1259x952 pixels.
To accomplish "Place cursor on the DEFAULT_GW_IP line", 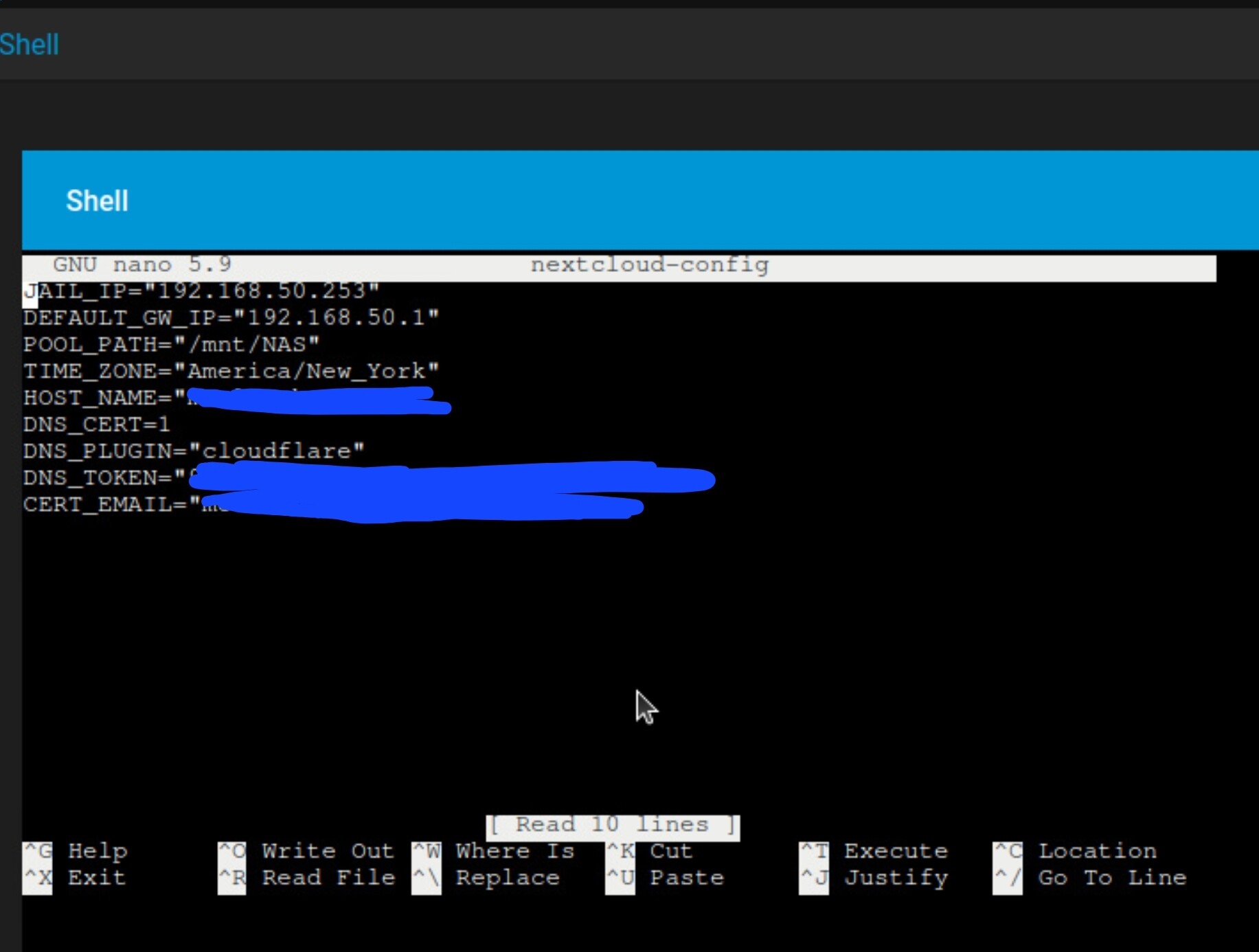I will (x=231, y=318).
